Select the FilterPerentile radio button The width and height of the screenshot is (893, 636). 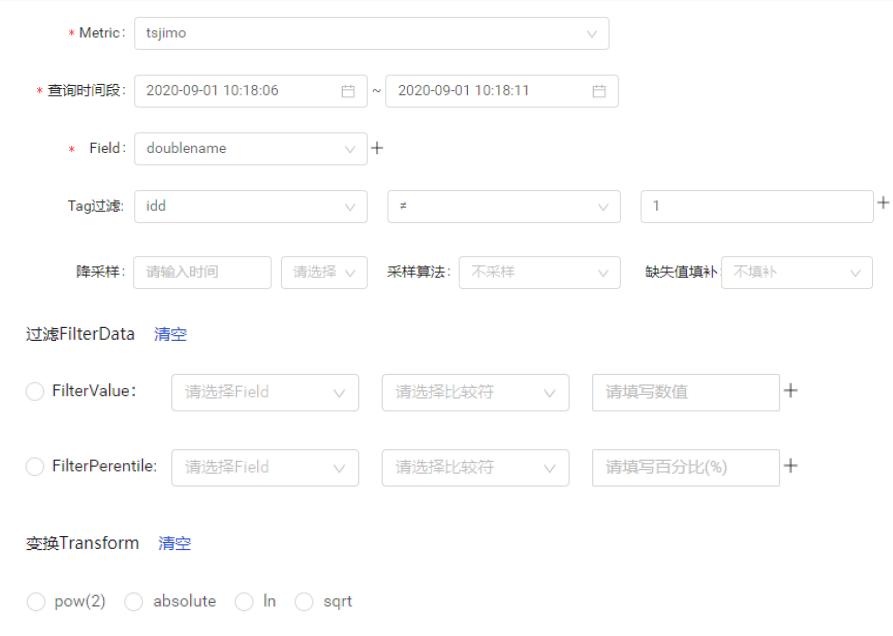pos(35,467)
